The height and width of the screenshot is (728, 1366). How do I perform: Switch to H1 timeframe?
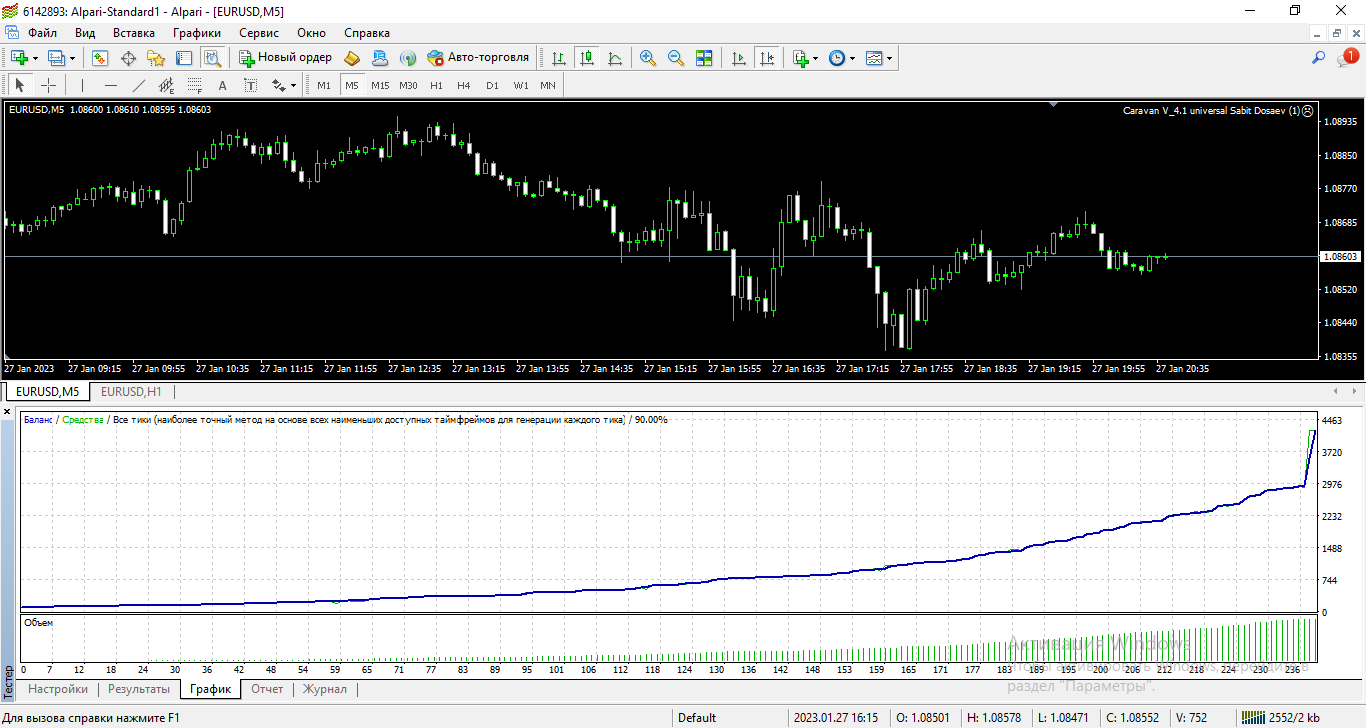coord(436,85)
